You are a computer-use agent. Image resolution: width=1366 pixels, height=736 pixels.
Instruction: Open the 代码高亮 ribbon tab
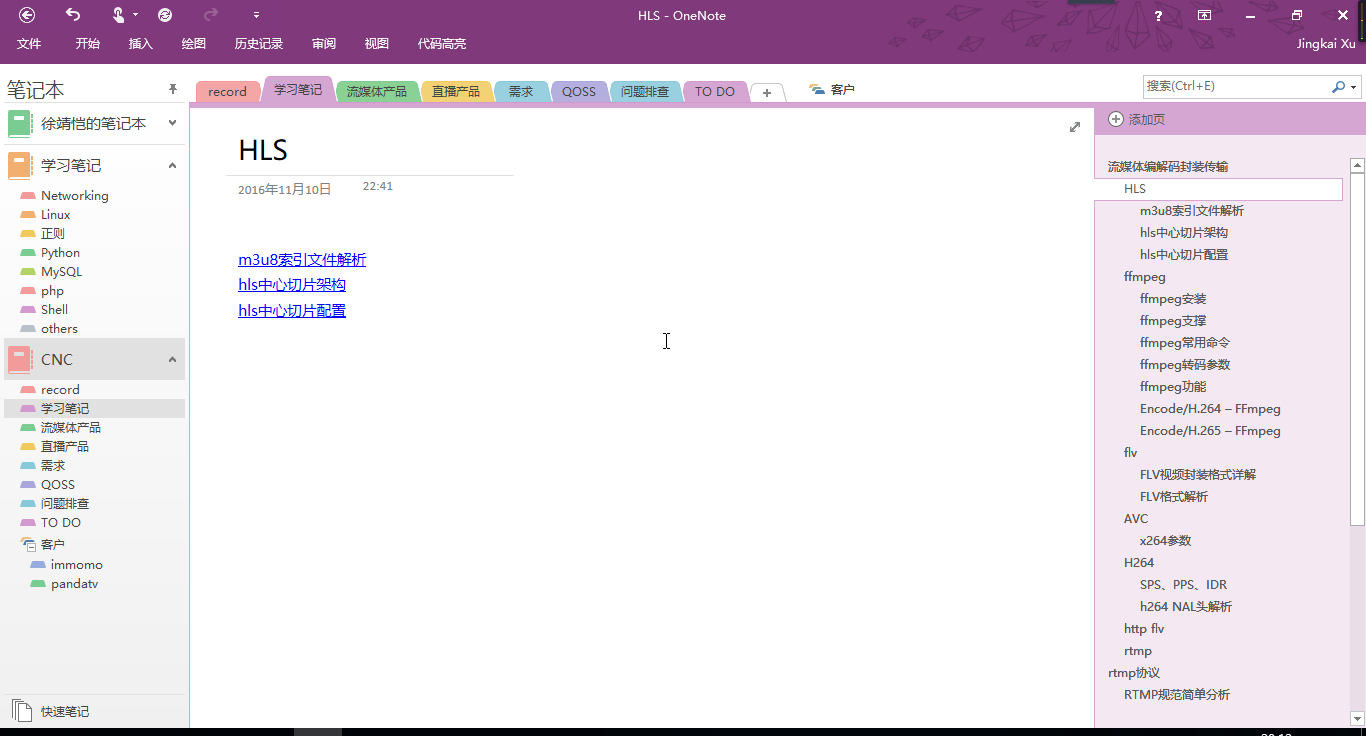click(x=442, y=44)
